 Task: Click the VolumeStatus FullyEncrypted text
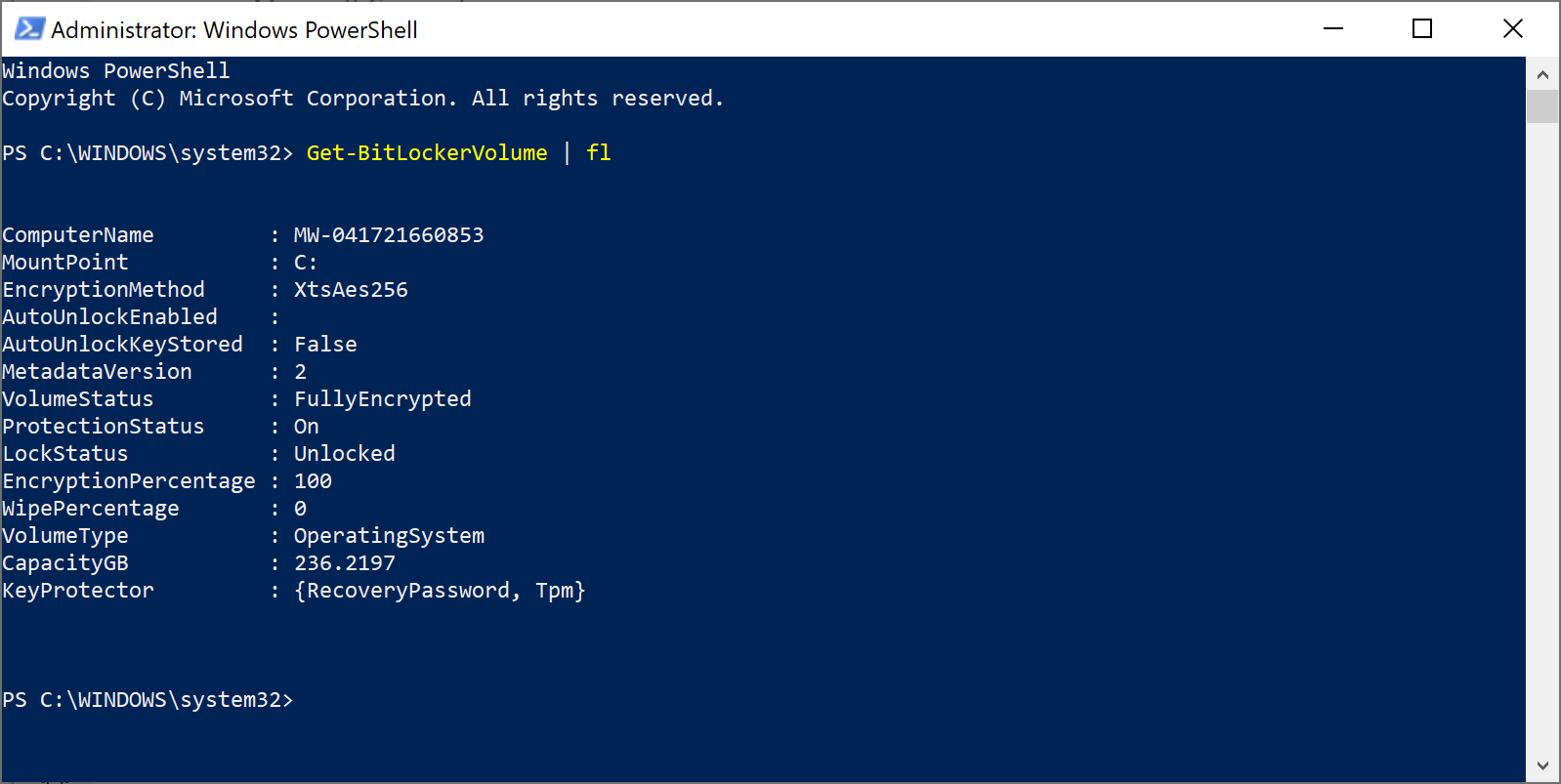click(x=382, y=398)
